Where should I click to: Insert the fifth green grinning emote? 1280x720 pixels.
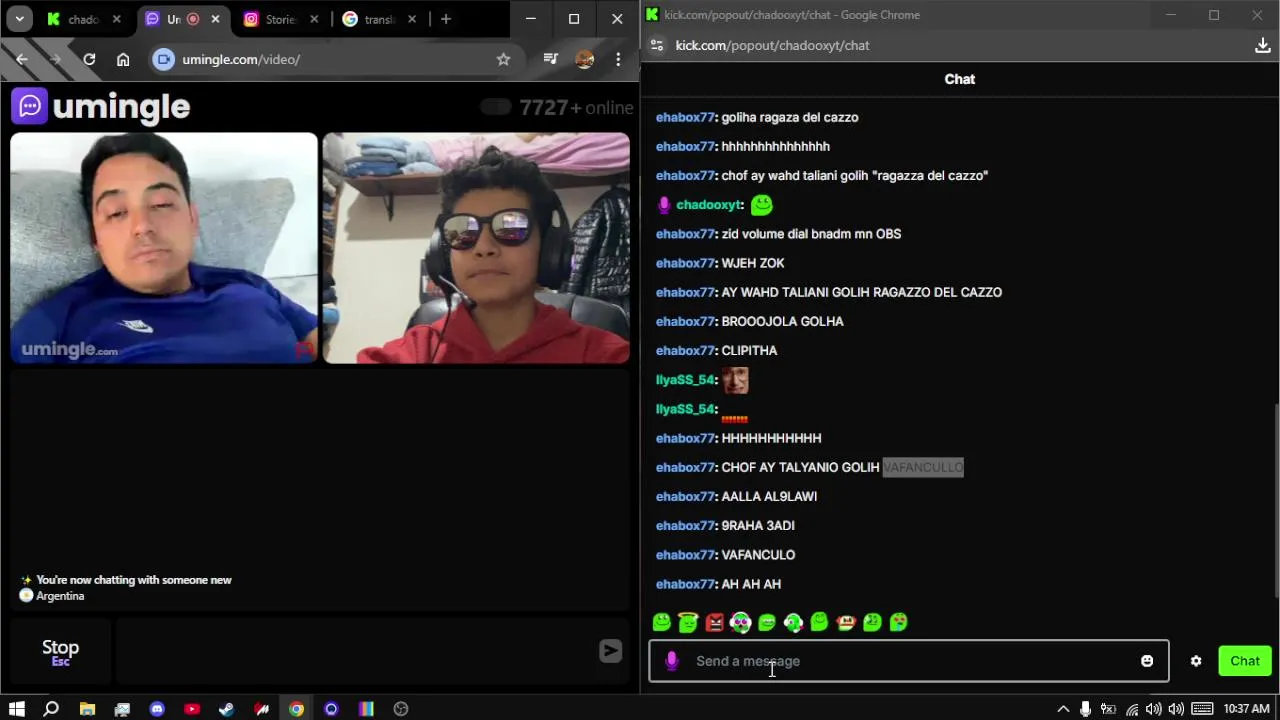pos(767,622)
